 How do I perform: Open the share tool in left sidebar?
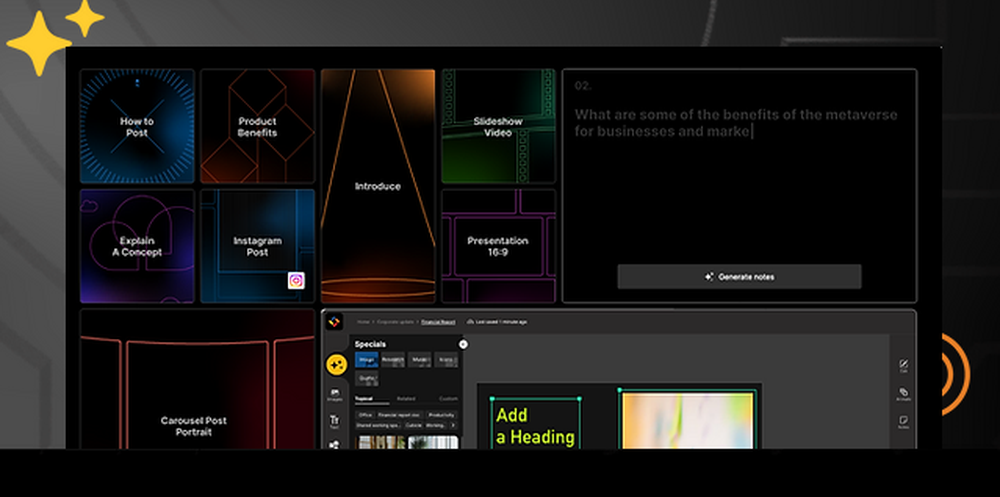pos(335,445)
